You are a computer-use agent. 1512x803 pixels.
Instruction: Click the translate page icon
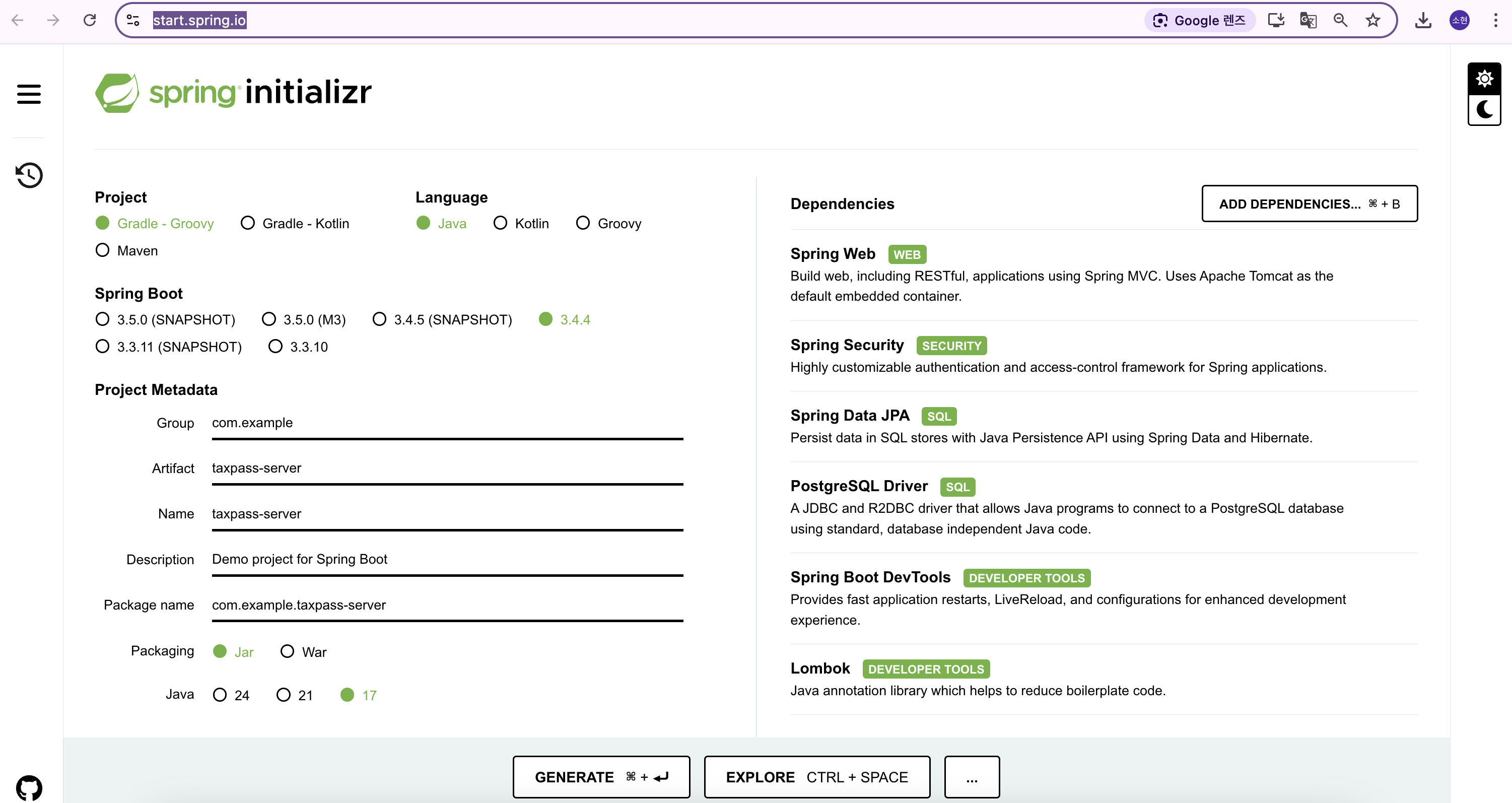click(x=1308, y=21)
